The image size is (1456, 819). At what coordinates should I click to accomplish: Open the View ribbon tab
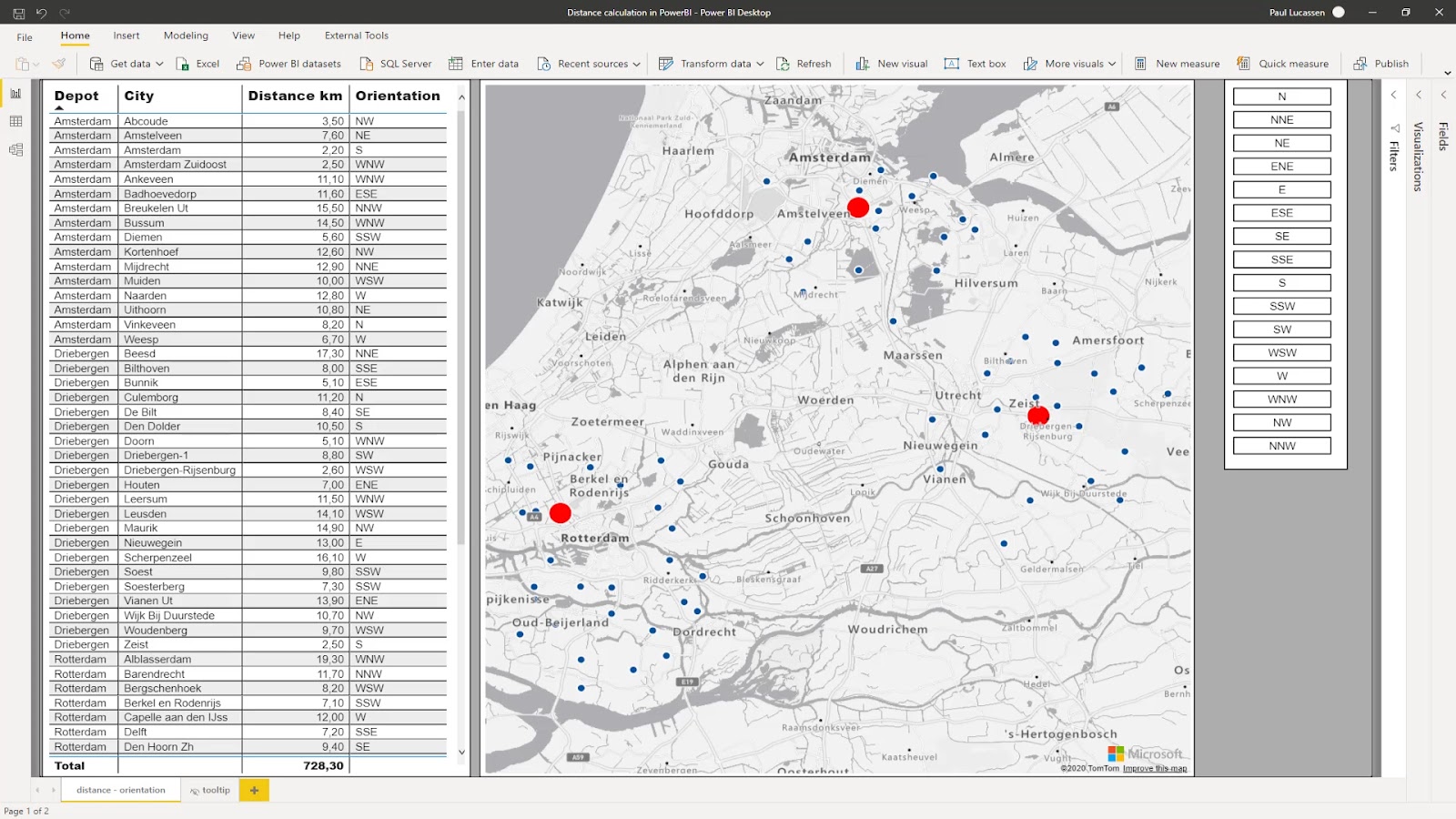click(x=243, y=35)
